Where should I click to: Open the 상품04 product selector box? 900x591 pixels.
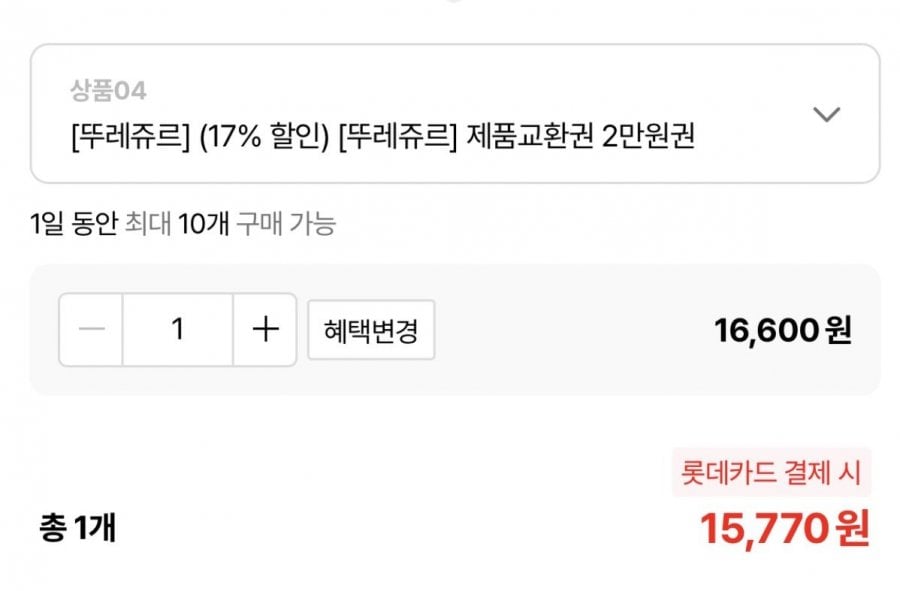point(455,114)
